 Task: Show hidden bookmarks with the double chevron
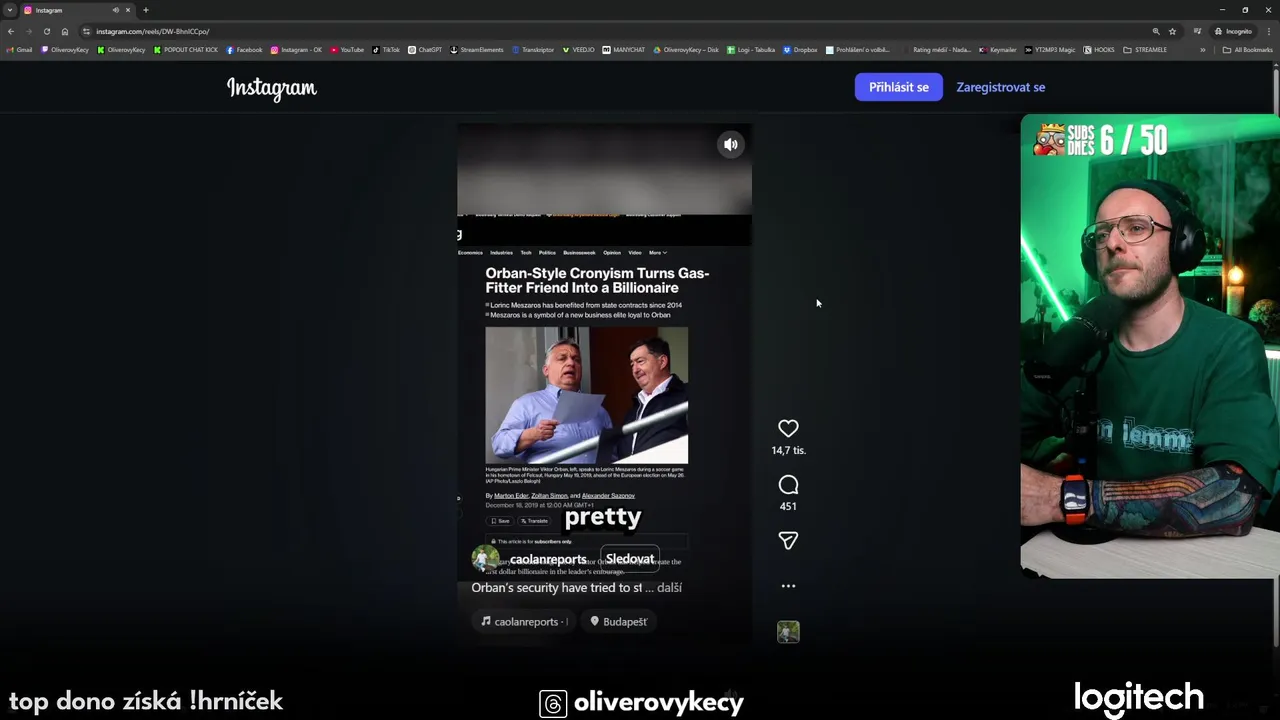tap(1203, 50)
